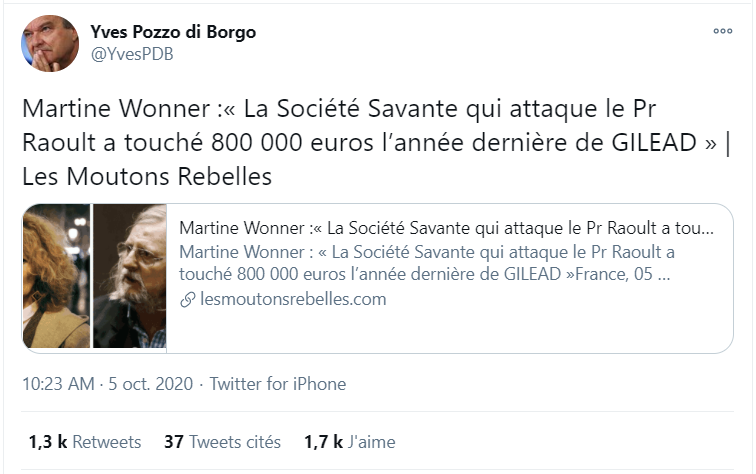This screenshot has height=474, width=756.
Task: View the 10:23 AM timestamp link
Action: point(58,384)
